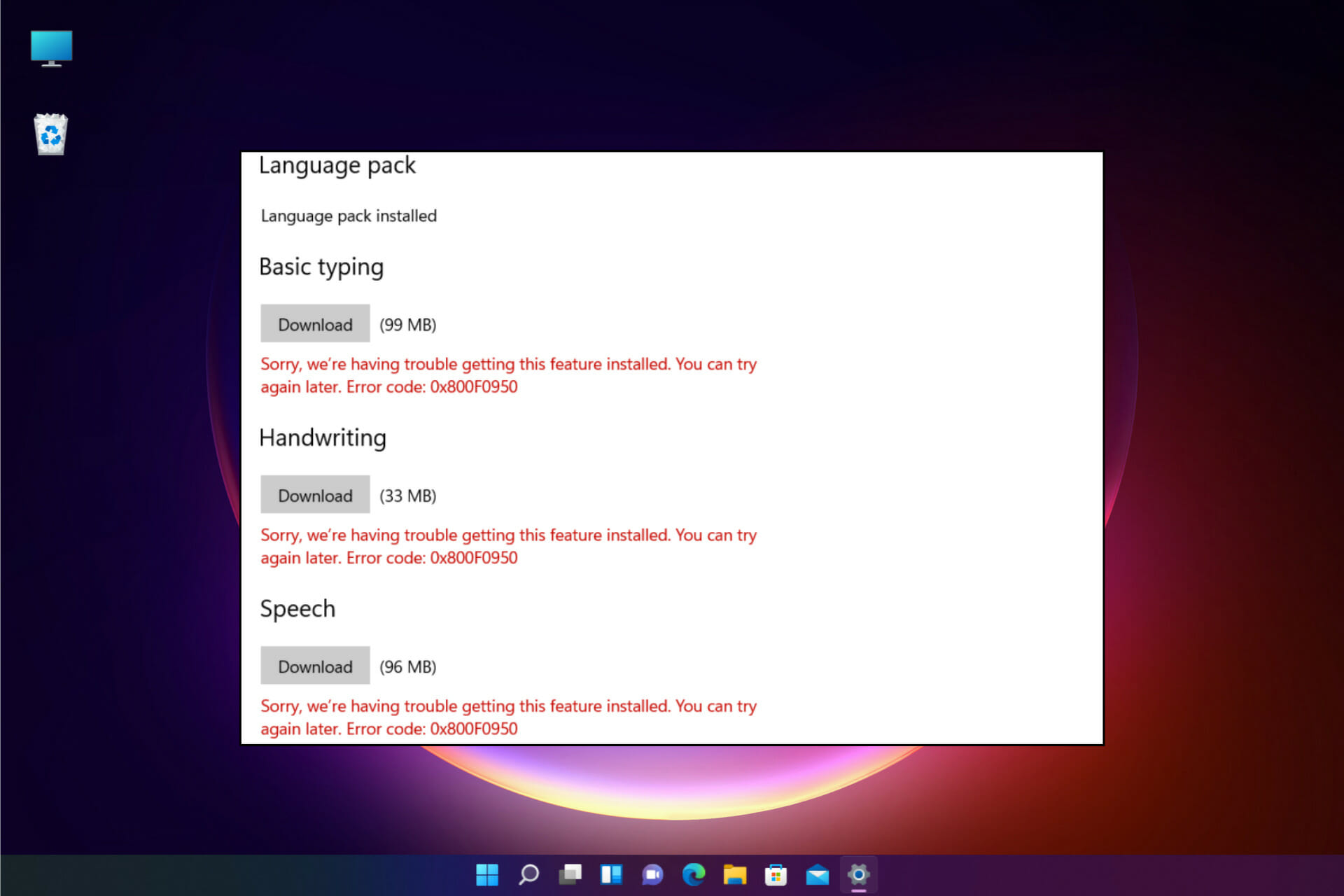
Task: Open Windows Search
Action: click(x=528, y=874)
